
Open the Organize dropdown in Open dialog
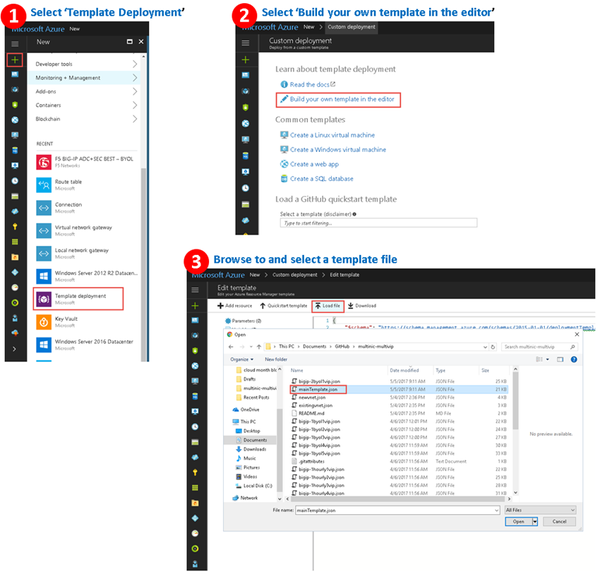click(242, 360)
